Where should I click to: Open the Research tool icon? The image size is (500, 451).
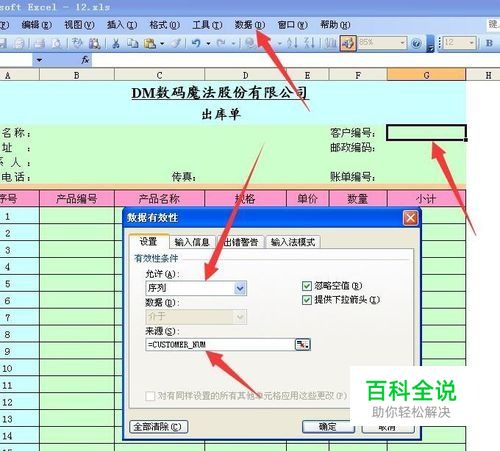95,43
